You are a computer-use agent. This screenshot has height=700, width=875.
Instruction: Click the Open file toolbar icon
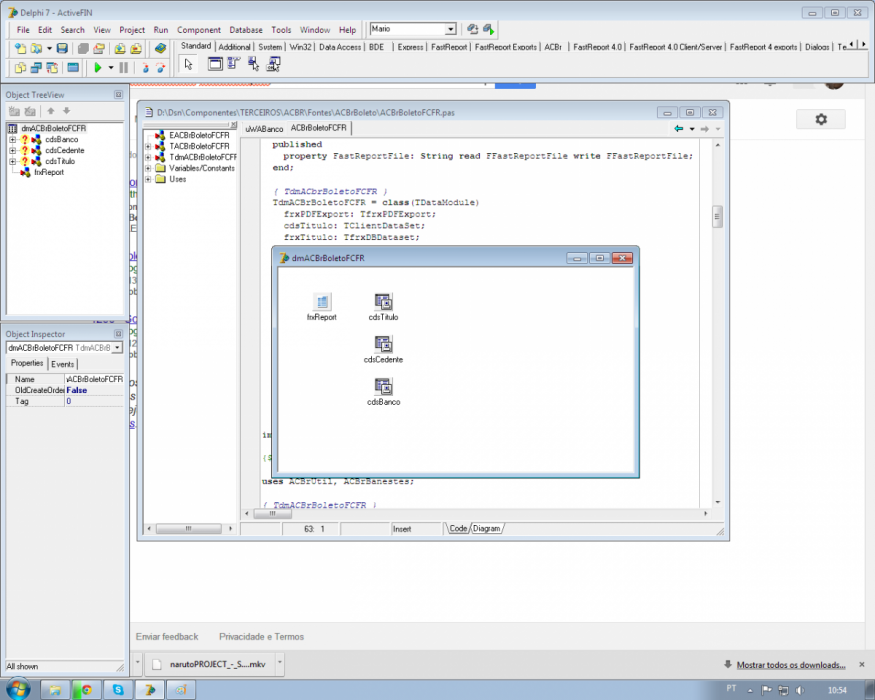click(x=36, y=49)
